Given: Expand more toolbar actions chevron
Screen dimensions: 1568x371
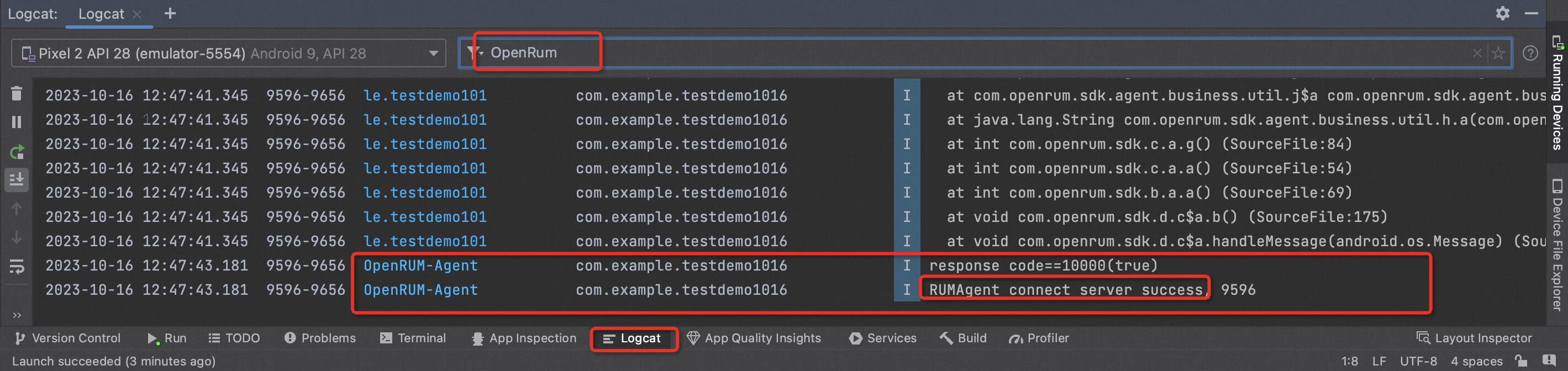Looking at the screenshot, I should click(x=17, y=315).
